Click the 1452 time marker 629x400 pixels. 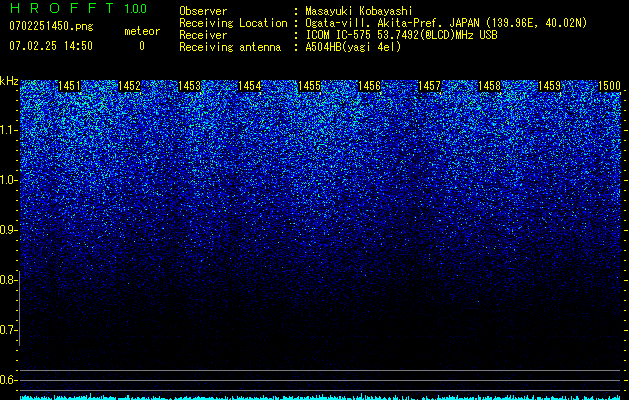coord(130,86)
